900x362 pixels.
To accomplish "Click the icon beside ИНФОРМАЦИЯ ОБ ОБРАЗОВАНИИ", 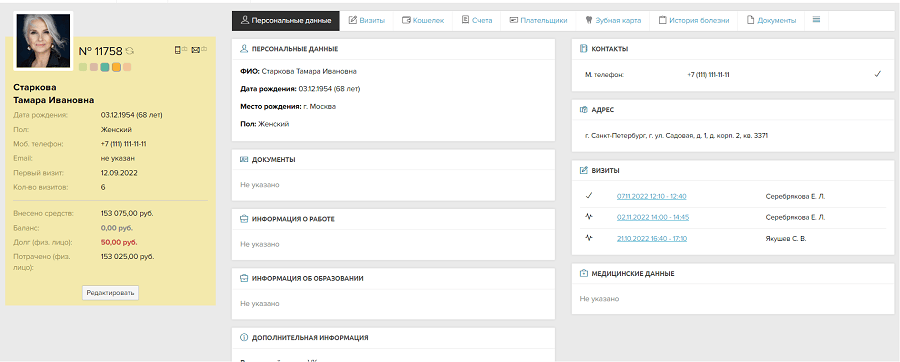I will (244, 278).
